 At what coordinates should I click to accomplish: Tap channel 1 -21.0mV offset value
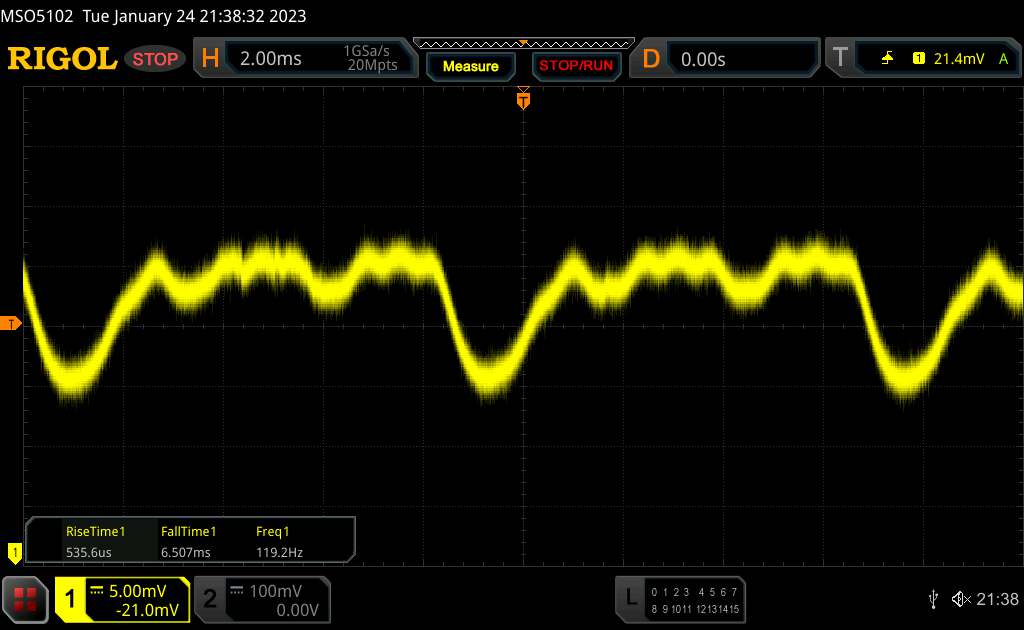[x=147, y=610]
